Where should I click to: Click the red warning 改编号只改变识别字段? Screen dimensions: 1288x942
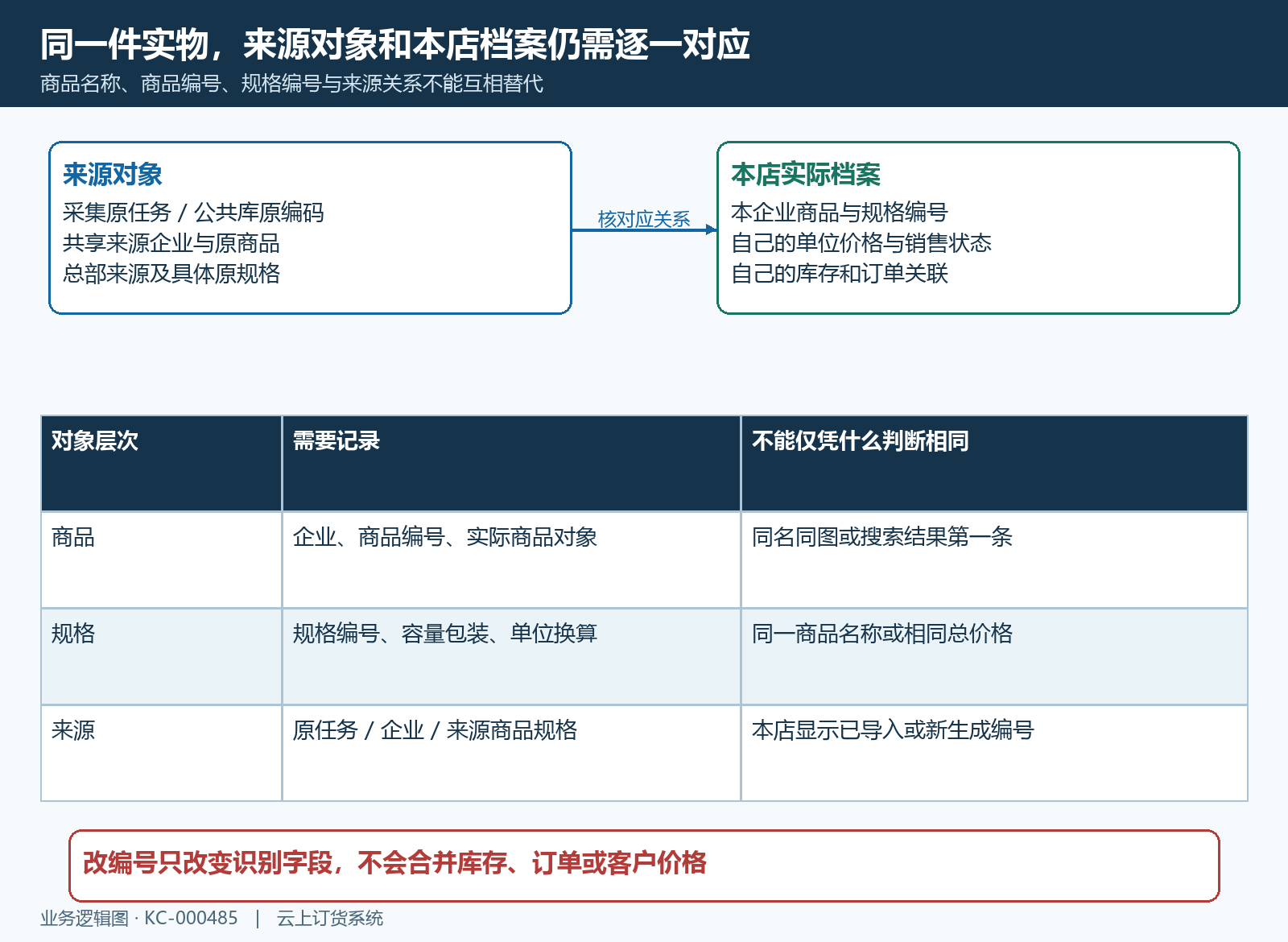coord(644,866)
